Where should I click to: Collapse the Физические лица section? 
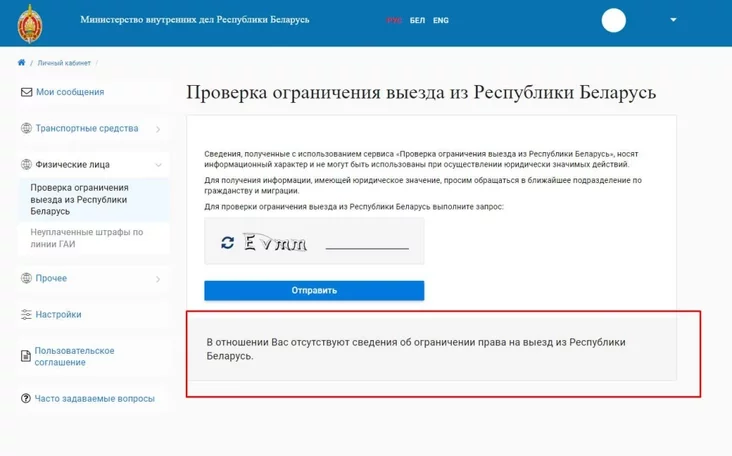pyautogui.click(x=158, y=165)
